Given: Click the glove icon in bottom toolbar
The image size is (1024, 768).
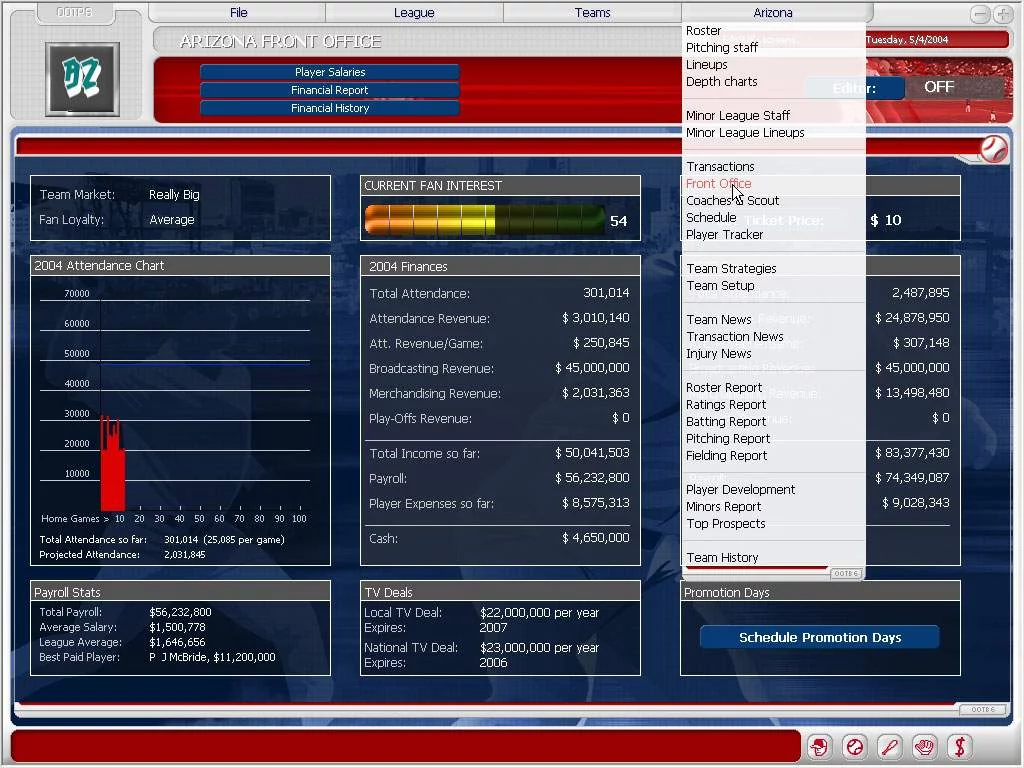Looking at the screenshot, I should tap(924, 746).
